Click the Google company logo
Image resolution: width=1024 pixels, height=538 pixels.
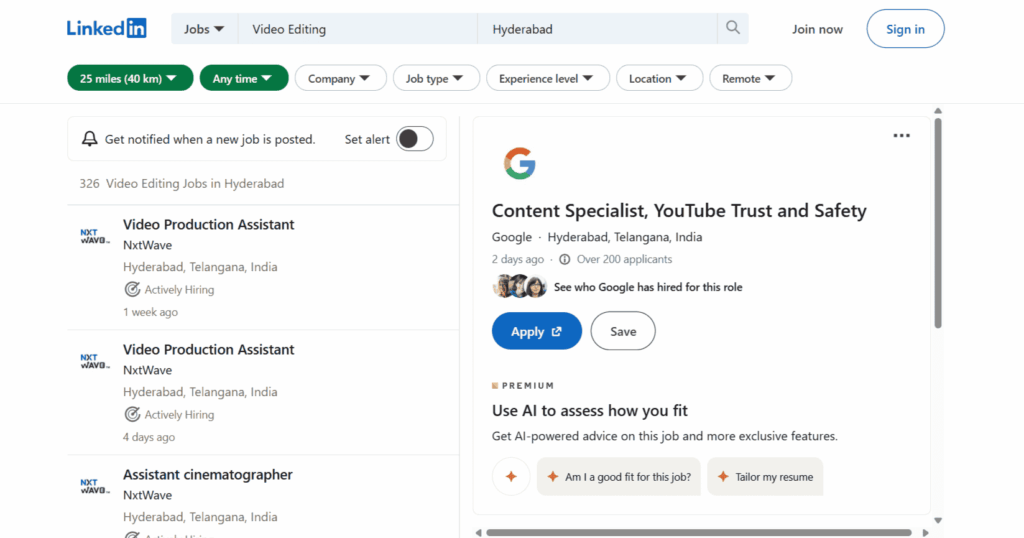[x=520, y=163]
